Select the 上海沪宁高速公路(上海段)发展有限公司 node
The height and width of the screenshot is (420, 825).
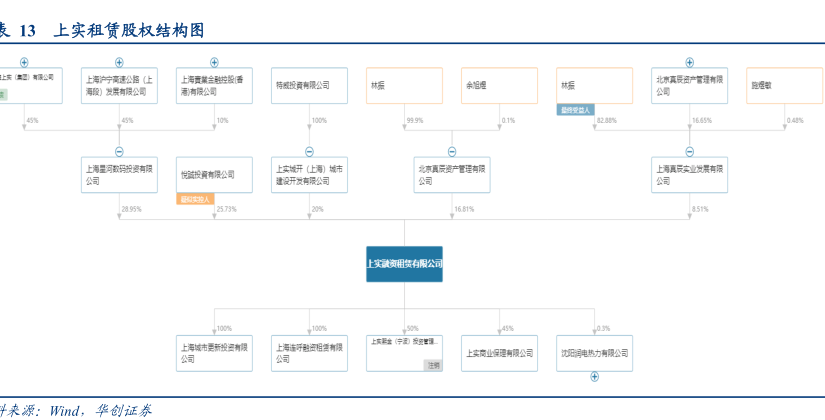click(119, 85)
